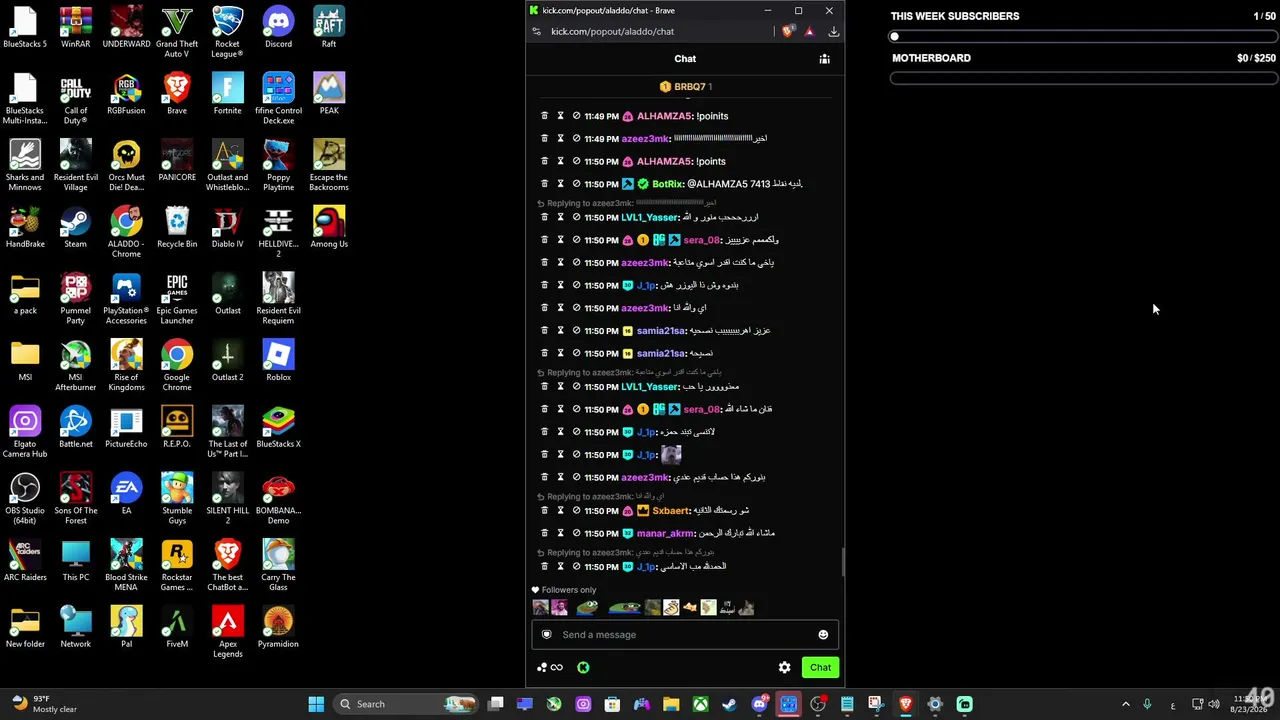Viewport: 1280px width, 720px height.
Task: Delete J_1p's image message
Action: 544,455
